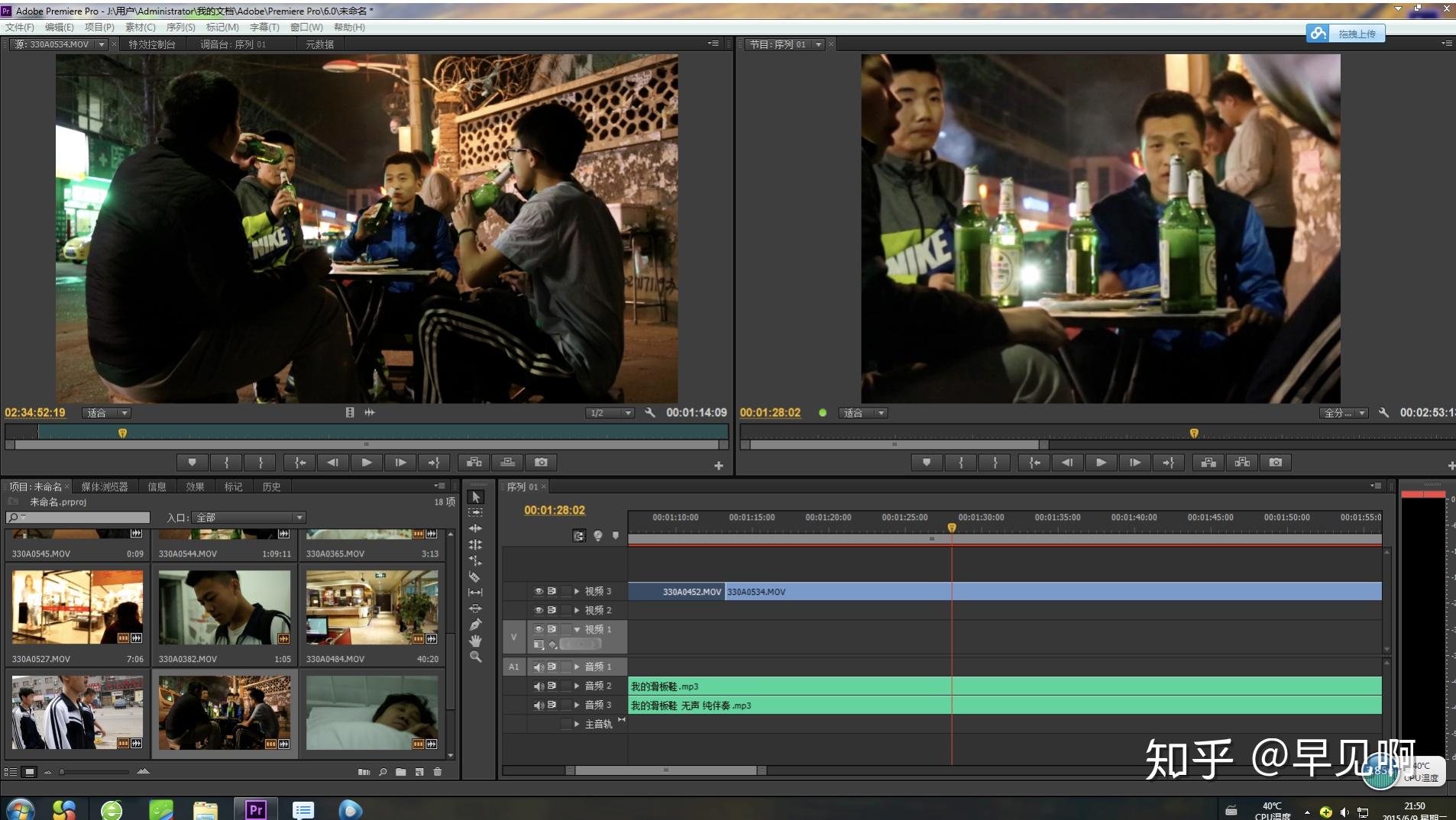Hide the 视频 3 track
Image resolution: width=1456 pixels, height=820 pixels.
point(539,592)
